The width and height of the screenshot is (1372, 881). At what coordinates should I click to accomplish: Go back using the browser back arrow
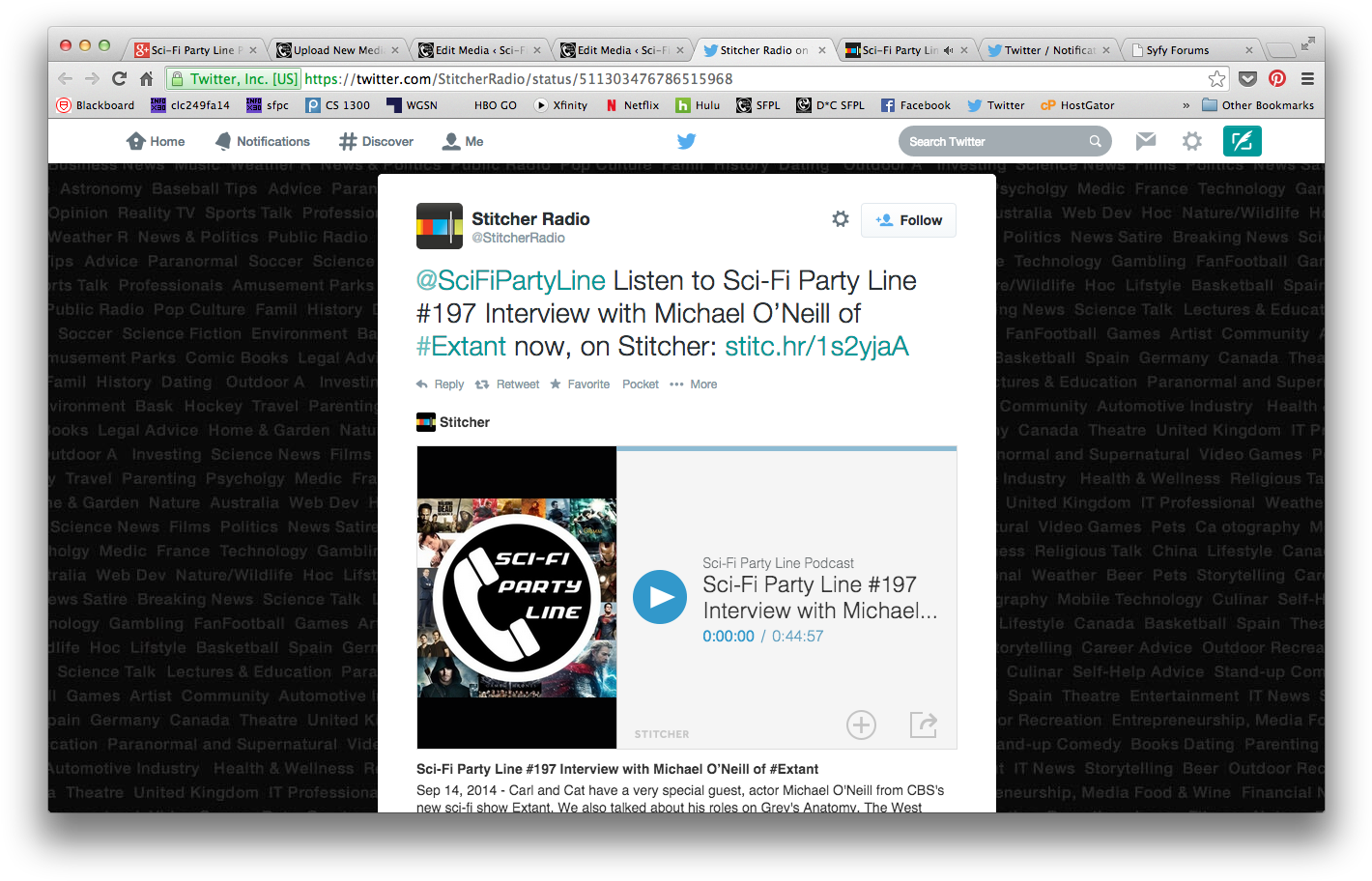65,79
